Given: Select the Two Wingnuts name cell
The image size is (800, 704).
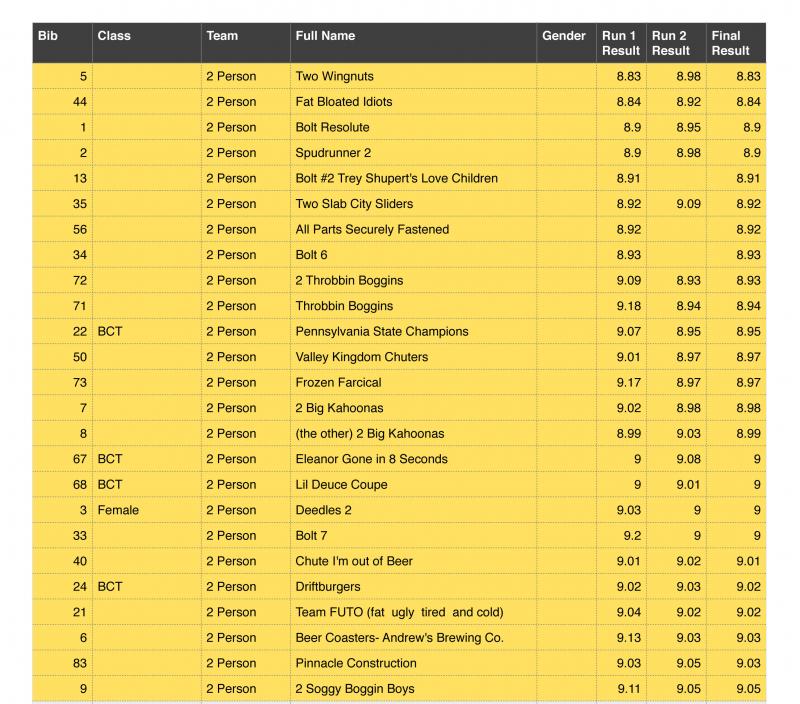Looking at the screenshot, I should pos(413,76).
